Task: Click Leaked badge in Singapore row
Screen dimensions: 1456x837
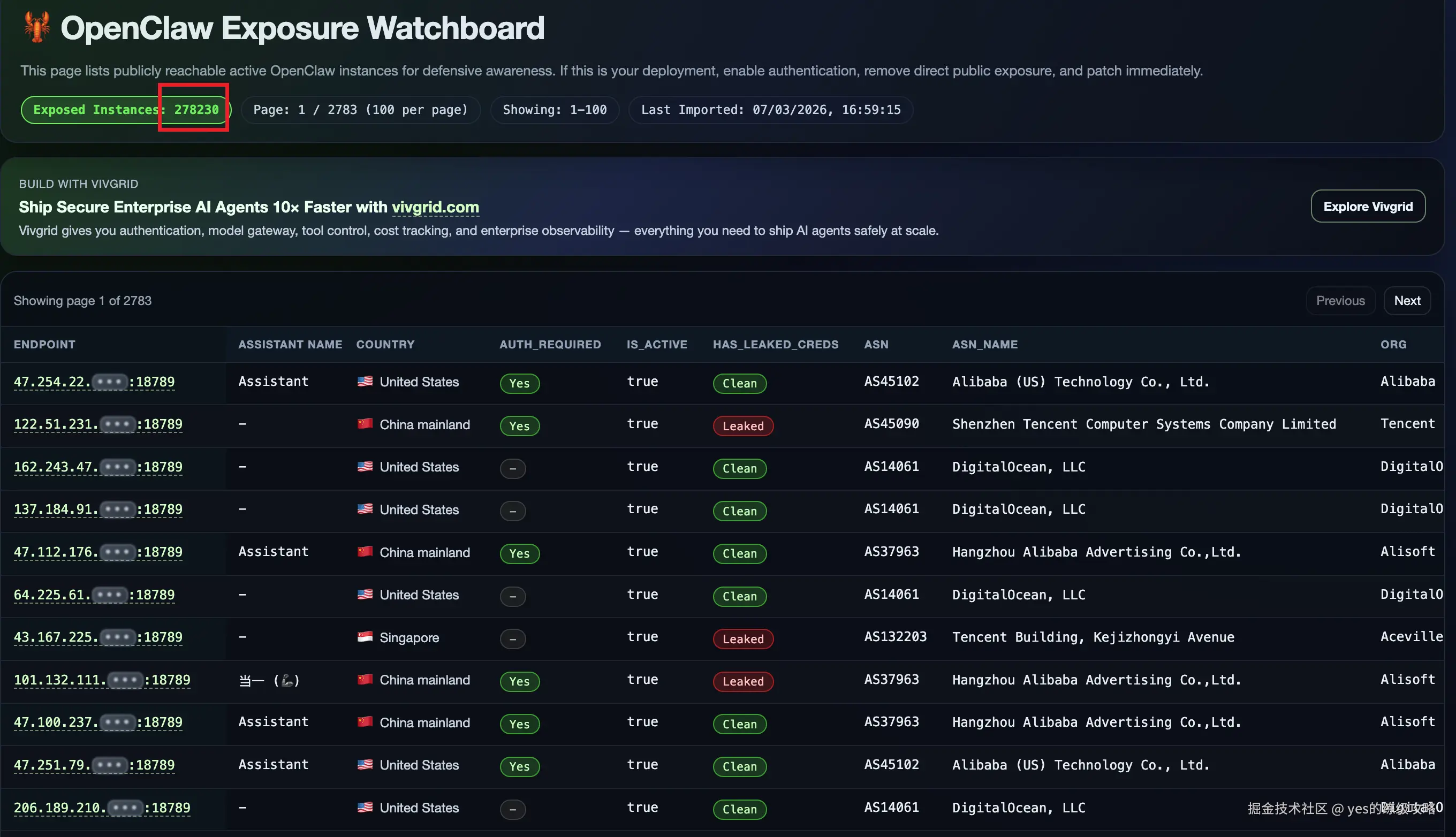Action: click(742, 638)
